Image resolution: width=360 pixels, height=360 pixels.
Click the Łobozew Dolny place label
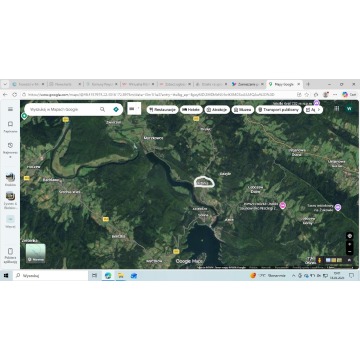(256, 189)
